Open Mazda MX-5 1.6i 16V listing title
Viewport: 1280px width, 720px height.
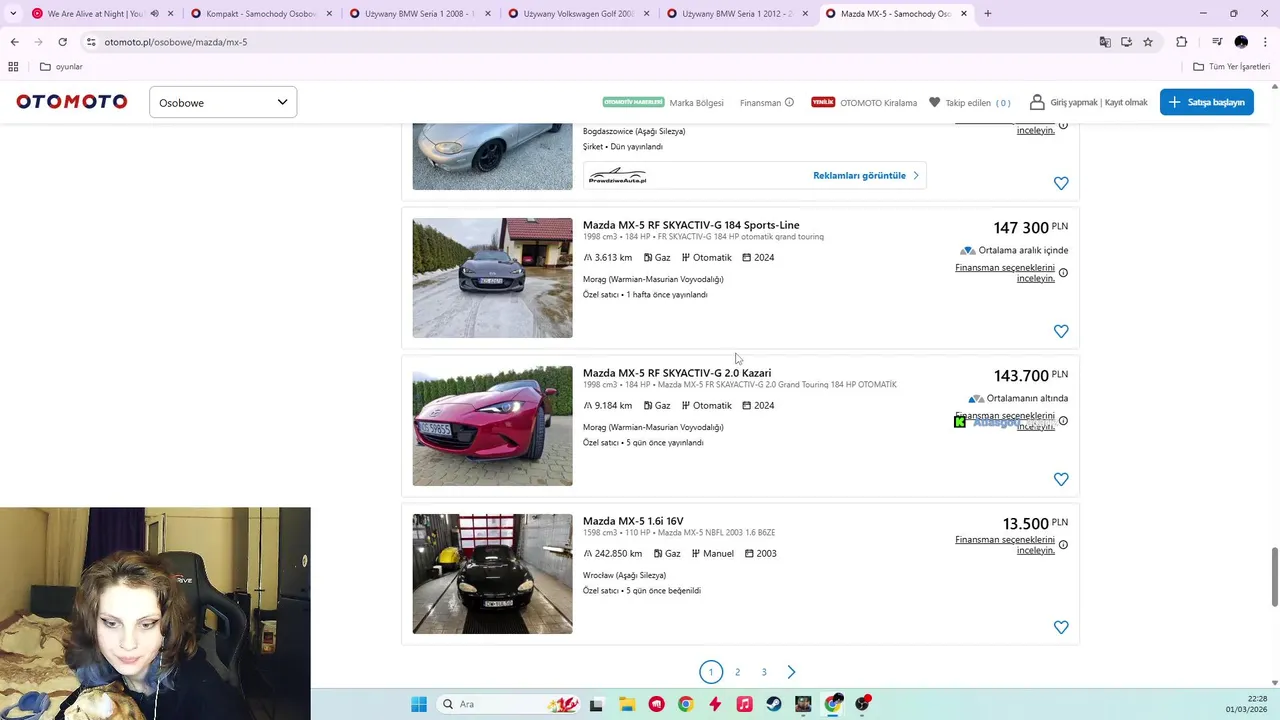[633, 521]
